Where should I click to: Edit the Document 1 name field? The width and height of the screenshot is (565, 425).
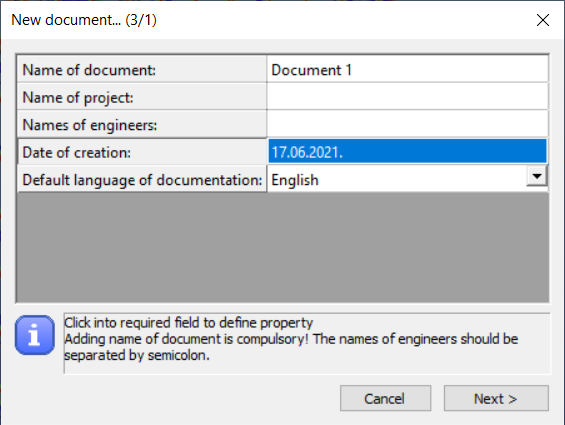coord(408,70)
